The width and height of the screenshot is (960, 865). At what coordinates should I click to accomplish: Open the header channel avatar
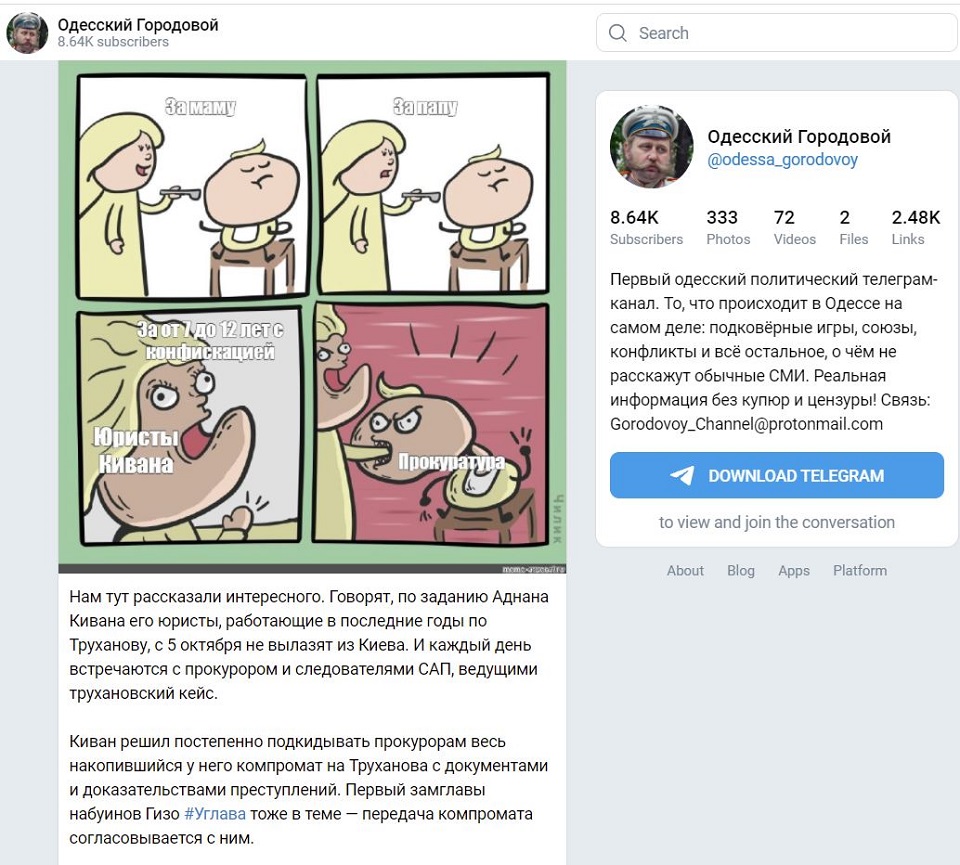27,33
